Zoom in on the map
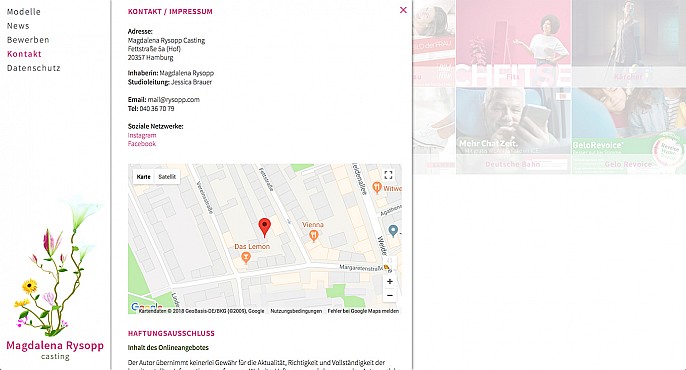686x370 pixels. tap(389, 281)
